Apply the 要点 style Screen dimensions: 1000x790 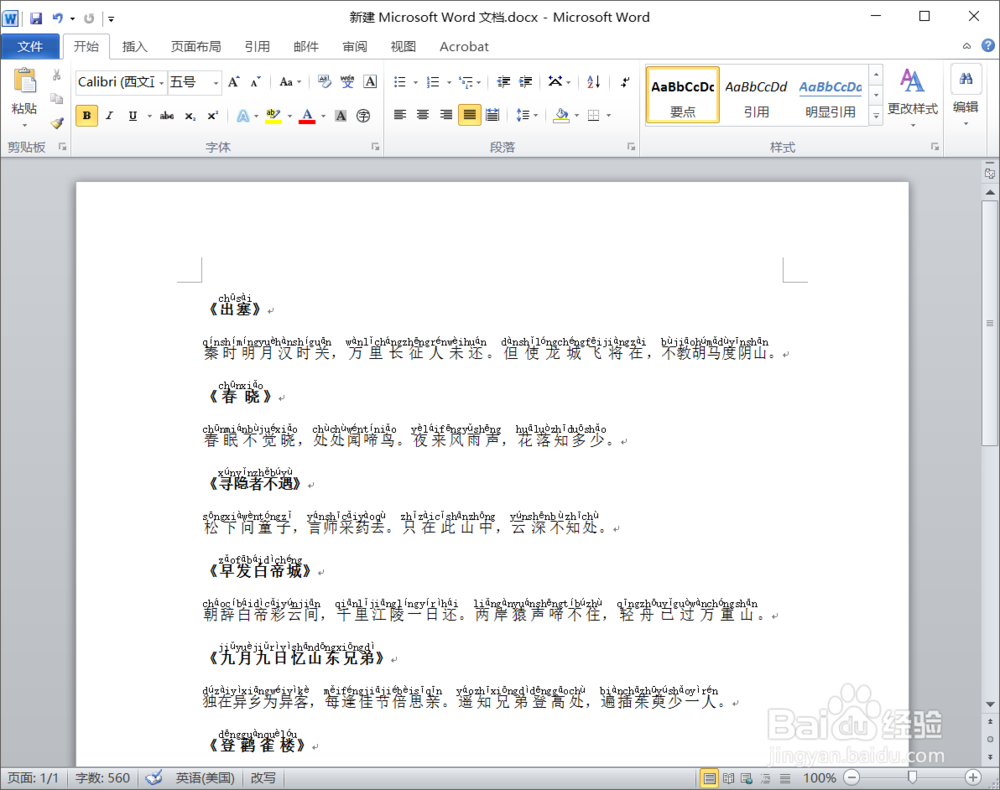tap(682, 94)
